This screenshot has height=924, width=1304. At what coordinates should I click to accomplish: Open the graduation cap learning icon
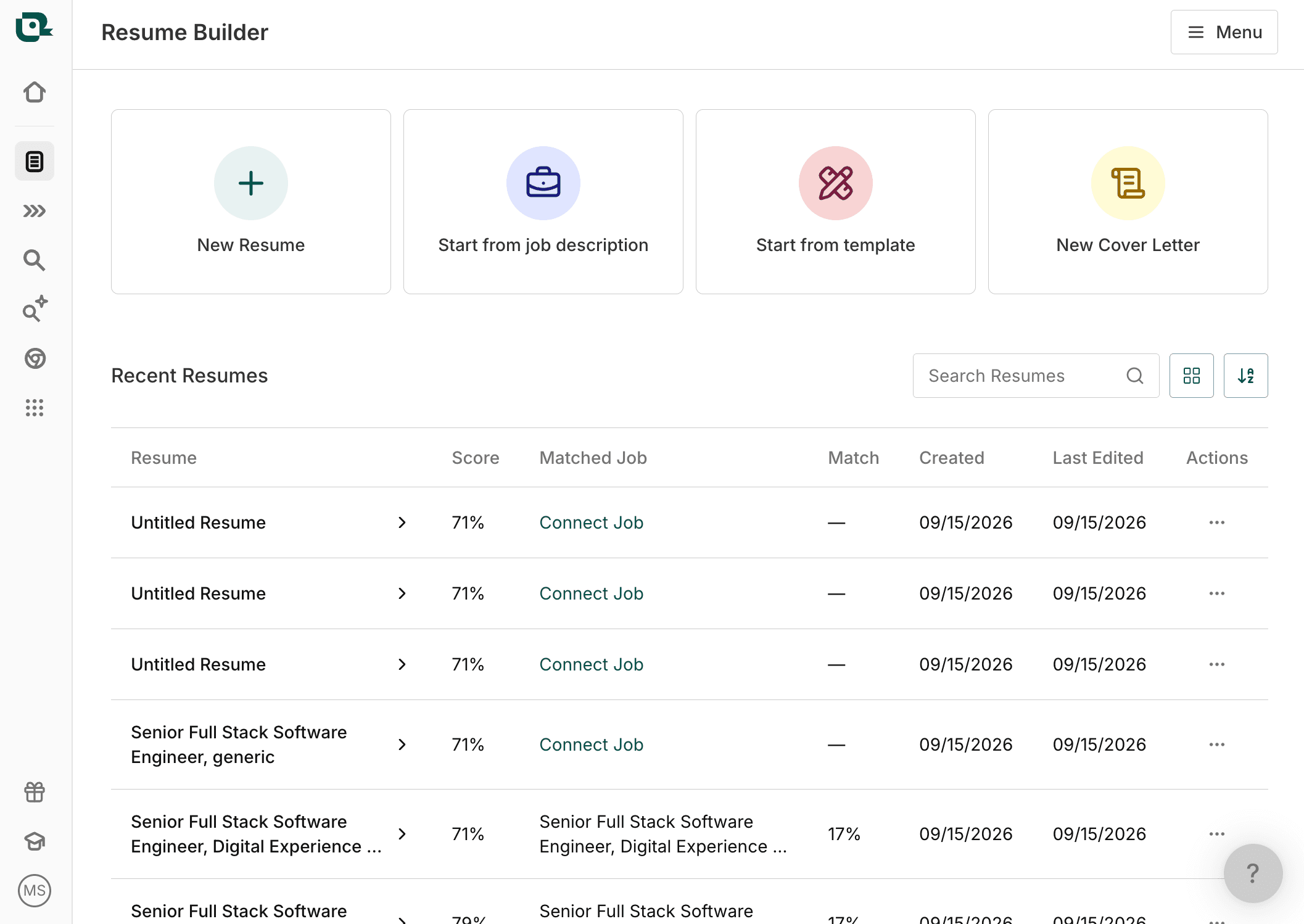click(35, 841)
